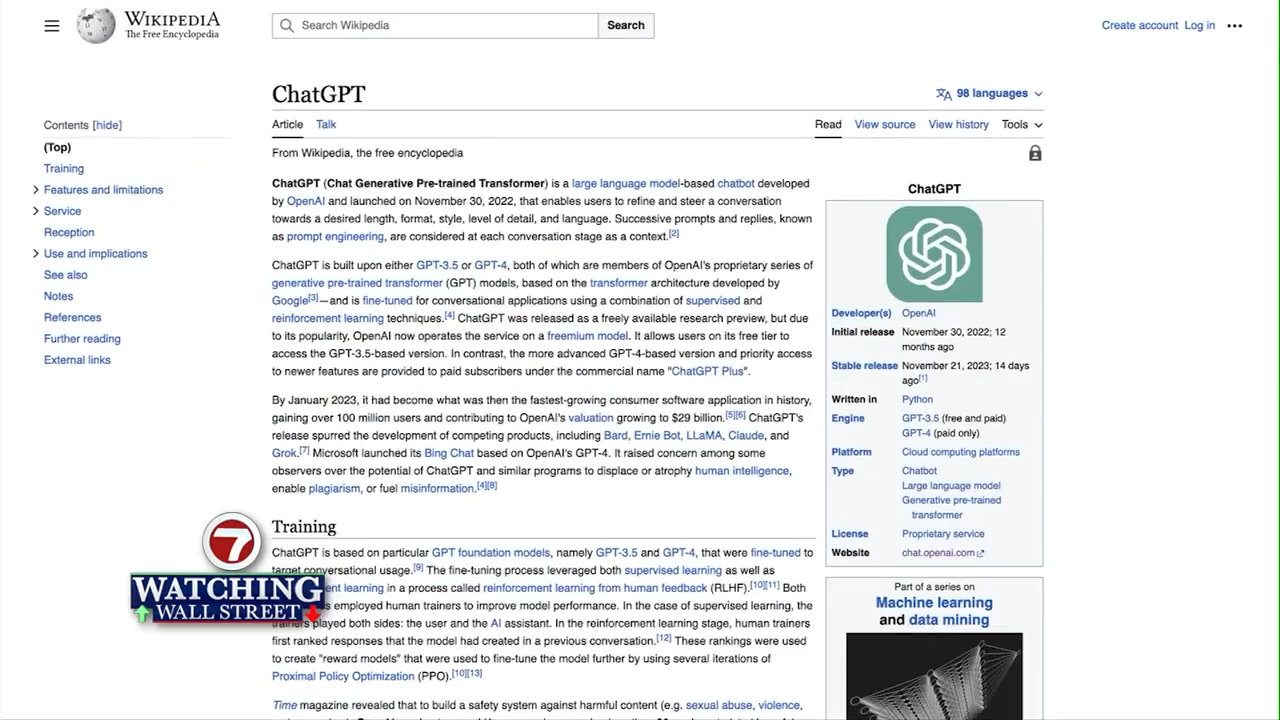Click the external link icon next to chat.openai.com

[980, 553]
